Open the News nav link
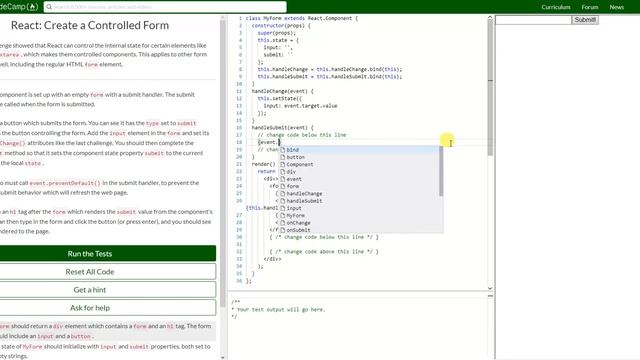 click(x=616, y=7)
